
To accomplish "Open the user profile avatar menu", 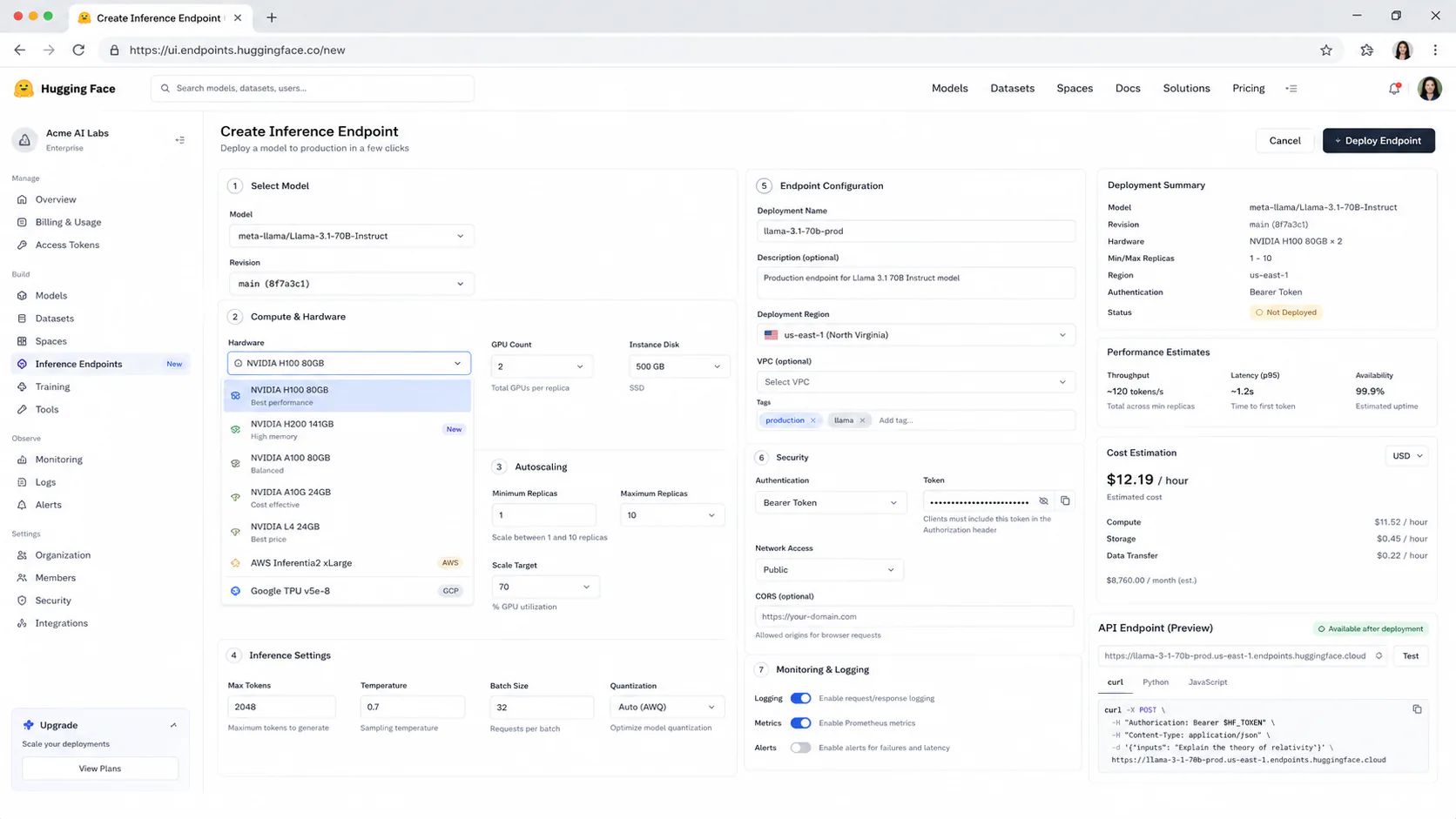I will (1429, 89).
